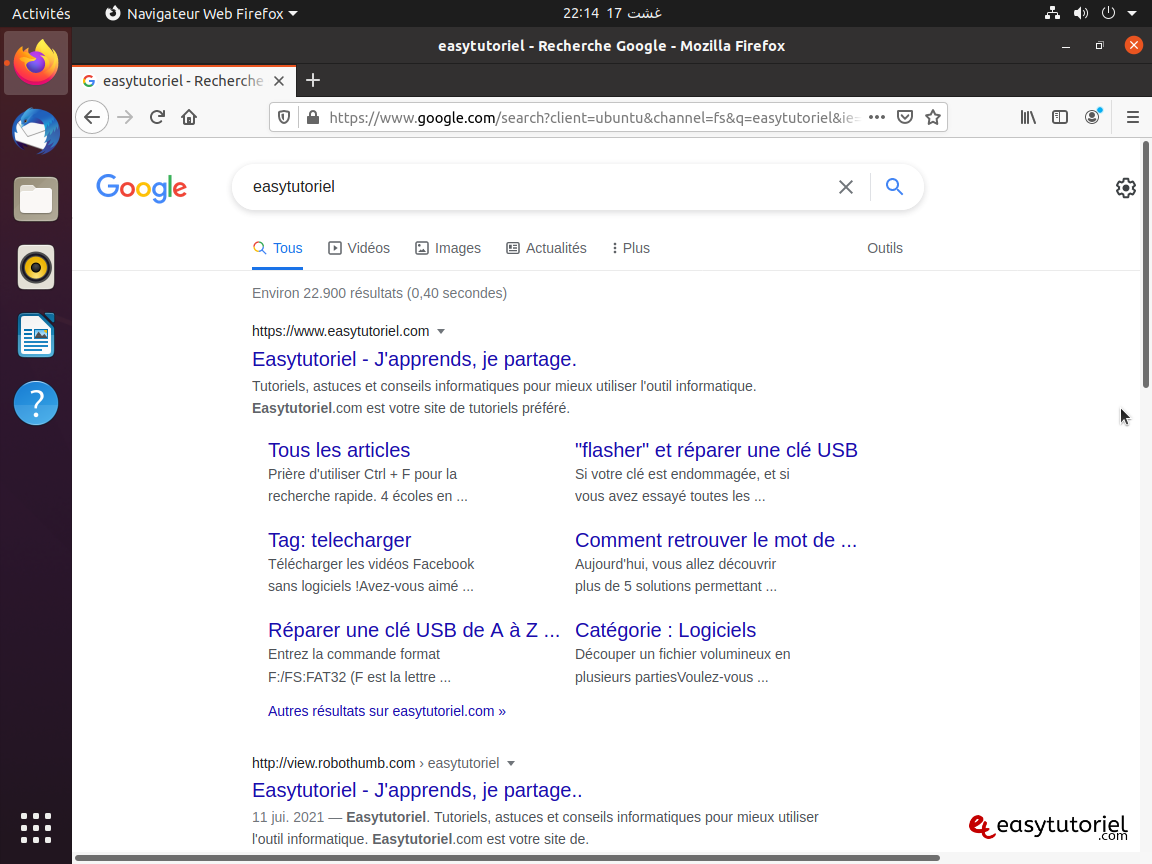Viewport: 1152px width, 864px height.
Task: Open Firefox account avatar menu
Action: point(1092,117)
